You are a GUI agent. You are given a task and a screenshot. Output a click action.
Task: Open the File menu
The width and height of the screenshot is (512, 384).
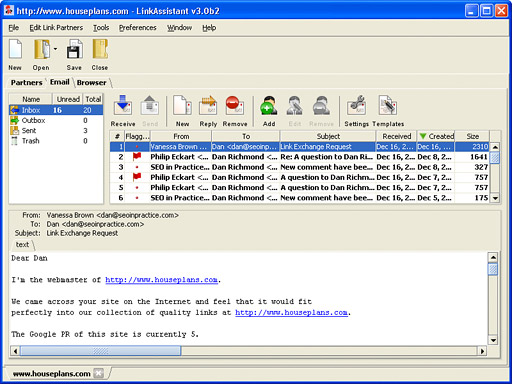[14, 28]
